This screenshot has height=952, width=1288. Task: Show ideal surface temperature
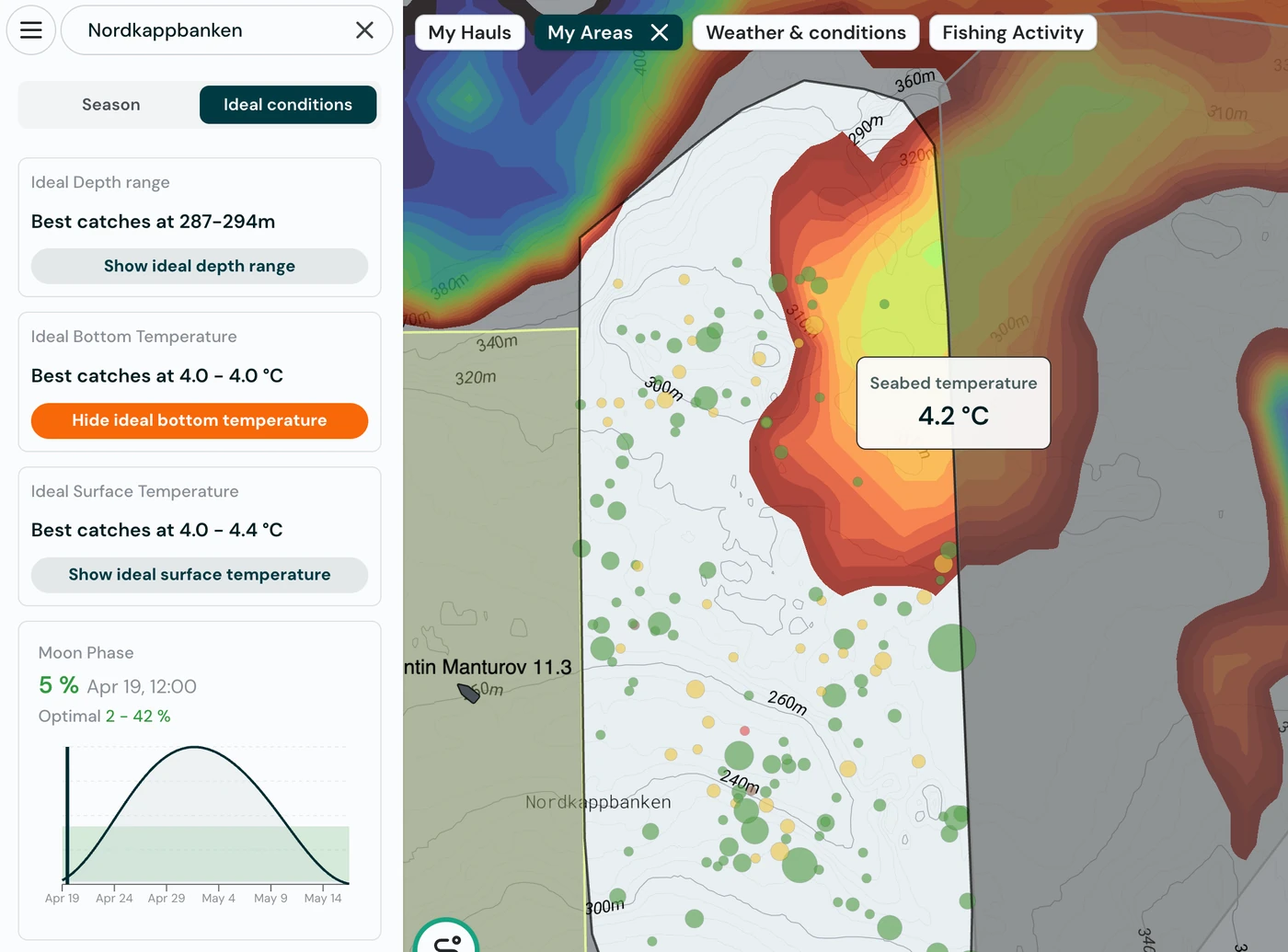click(200, 575)
